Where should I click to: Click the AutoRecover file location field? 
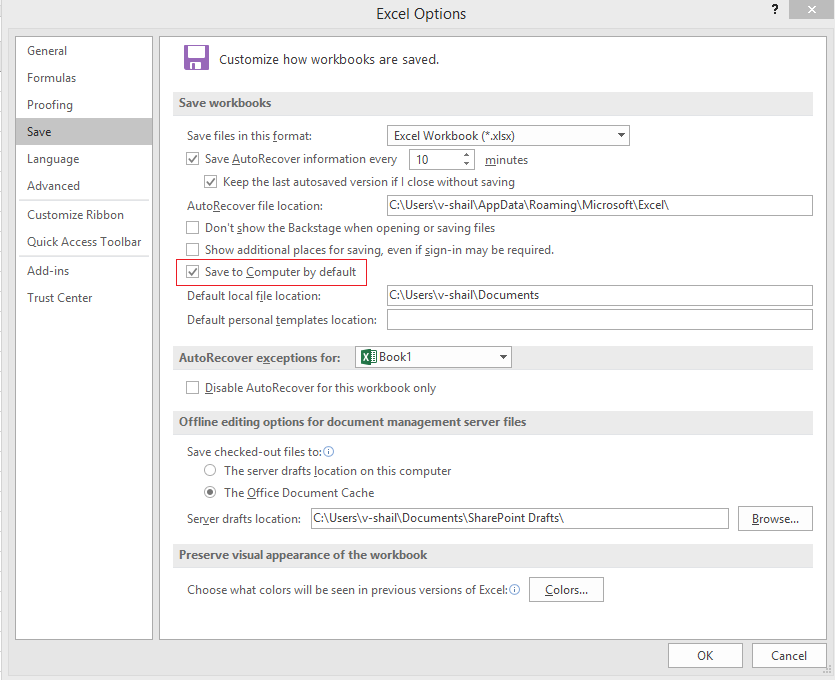pyautogui.click(x=600, y=205)
